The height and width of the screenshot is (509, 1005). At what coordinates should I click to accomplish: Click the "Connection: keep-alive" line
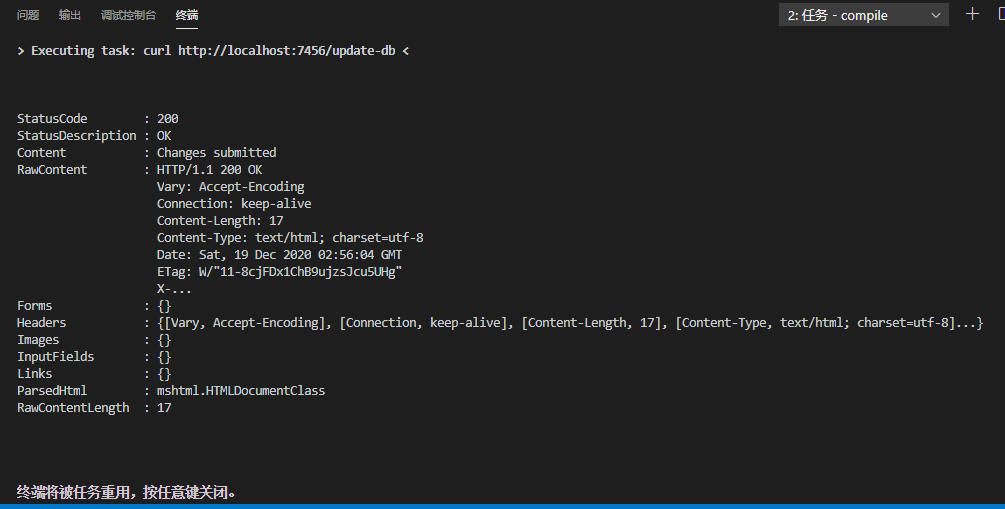click(234, 204)
